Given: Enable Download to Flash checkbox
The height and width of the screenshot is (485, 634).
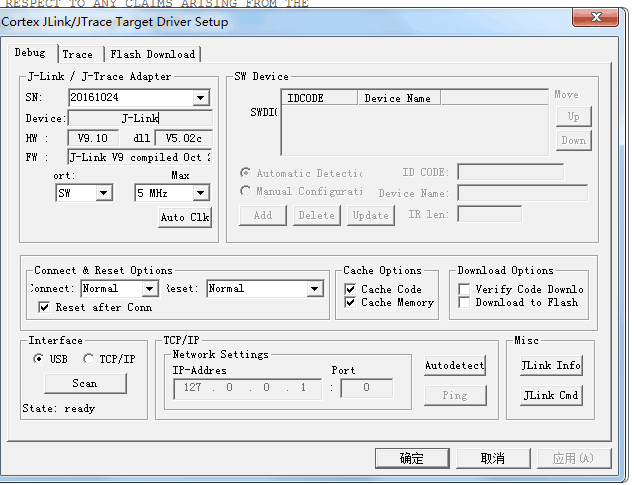Looking at the screenshot, I should click(x=464, y=303).
